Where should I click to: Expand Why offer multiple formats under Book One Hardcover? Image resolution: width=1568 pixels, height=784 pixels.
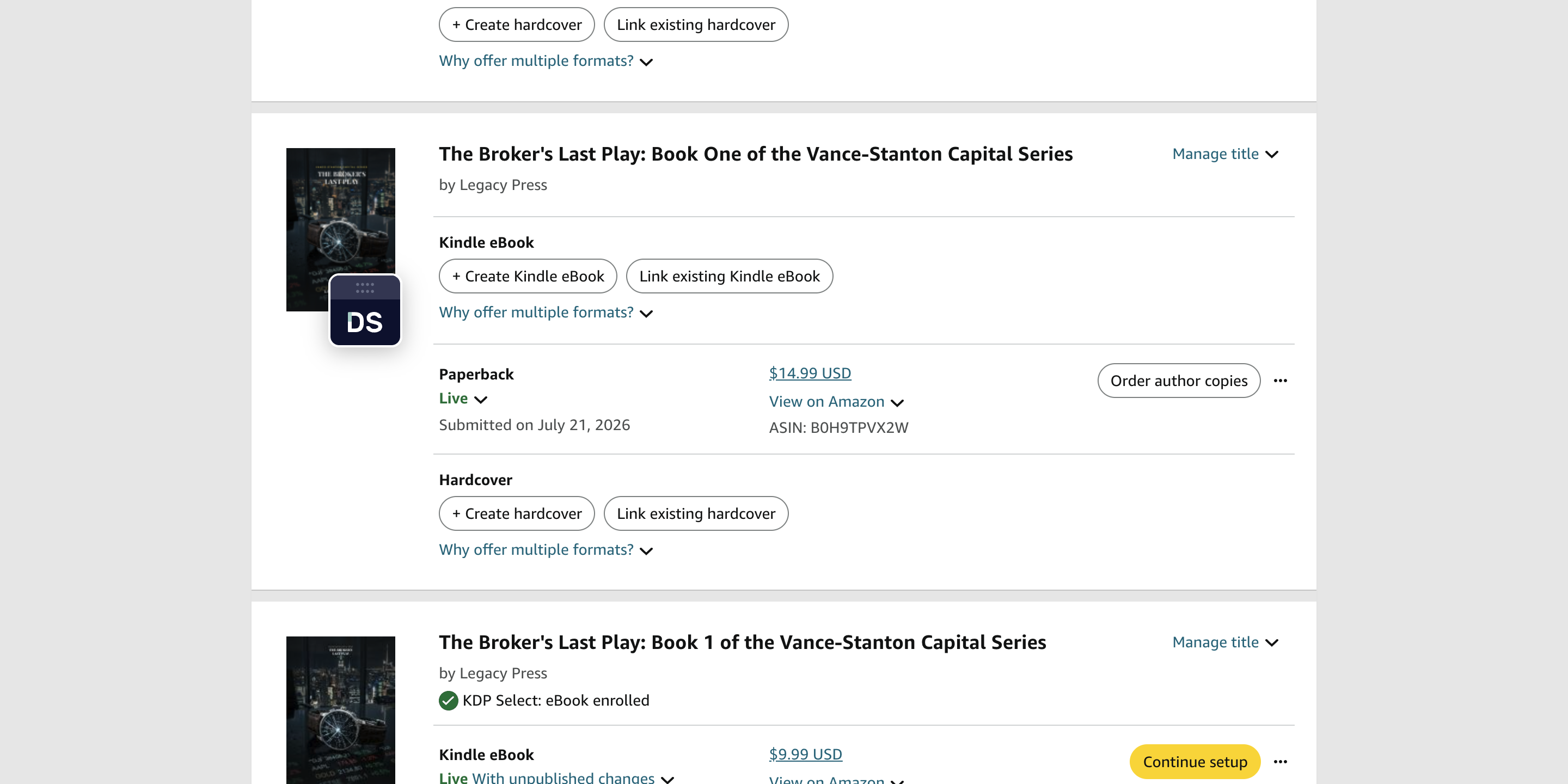(x=546, y=550)
